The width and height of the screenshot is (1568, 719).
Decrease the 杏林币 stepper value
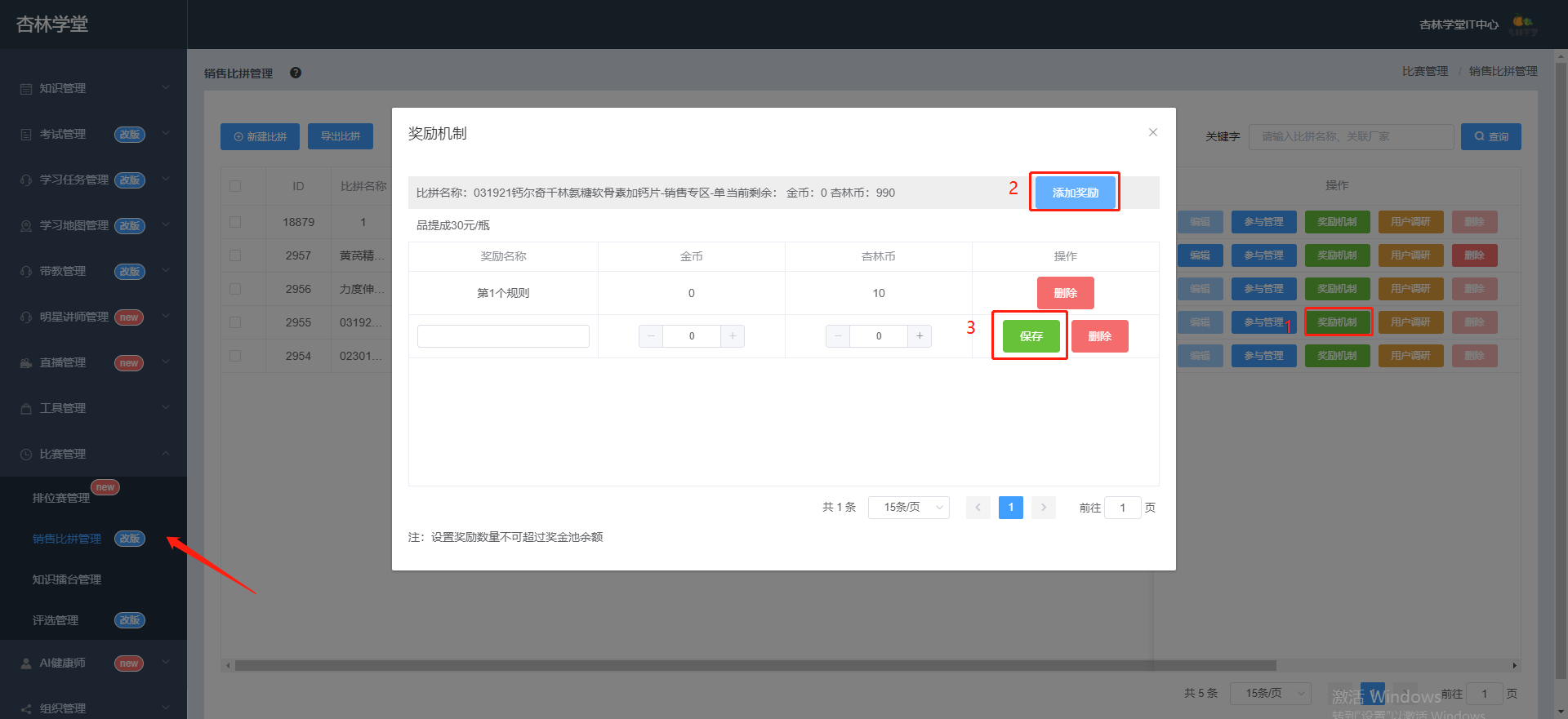(838, 336)
